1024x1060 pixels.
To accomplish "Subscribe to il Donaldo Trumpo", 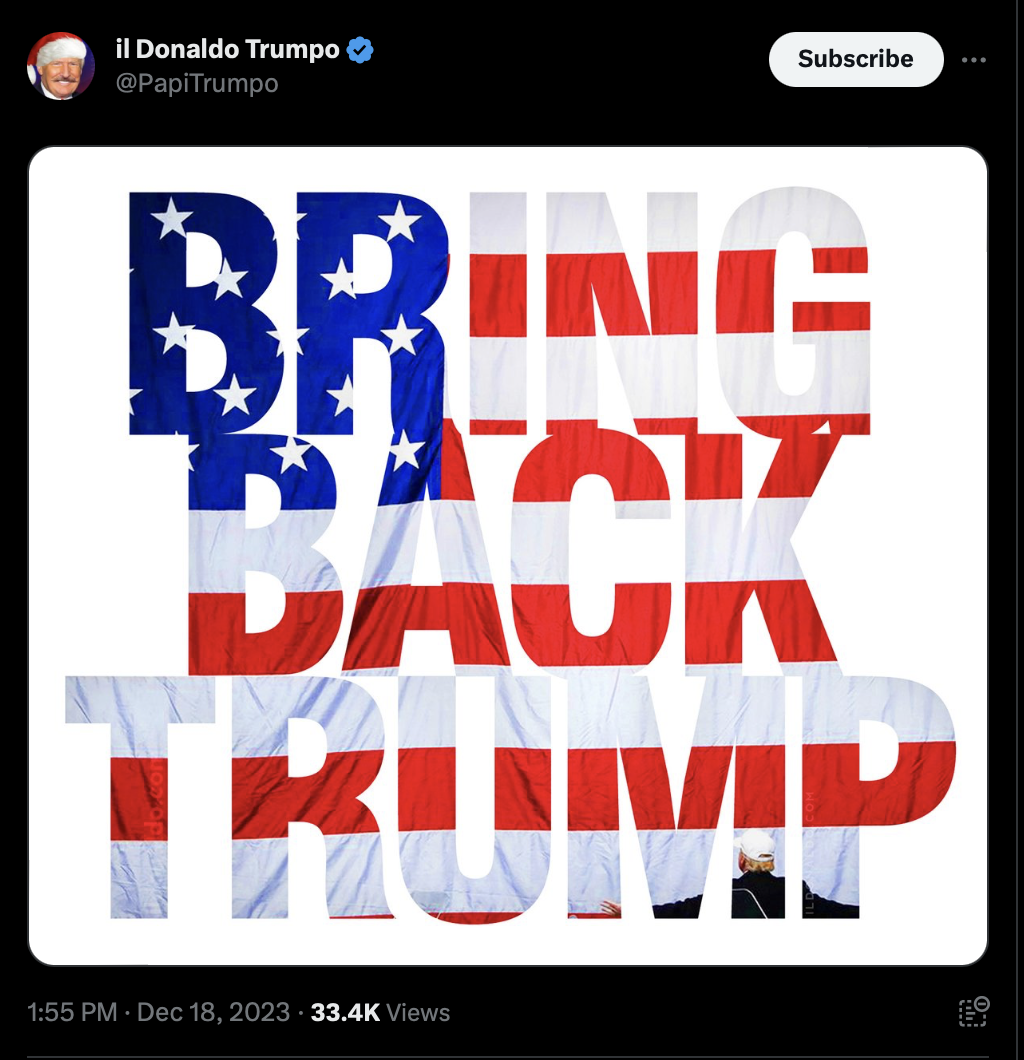I will click(x=856, y=59).
